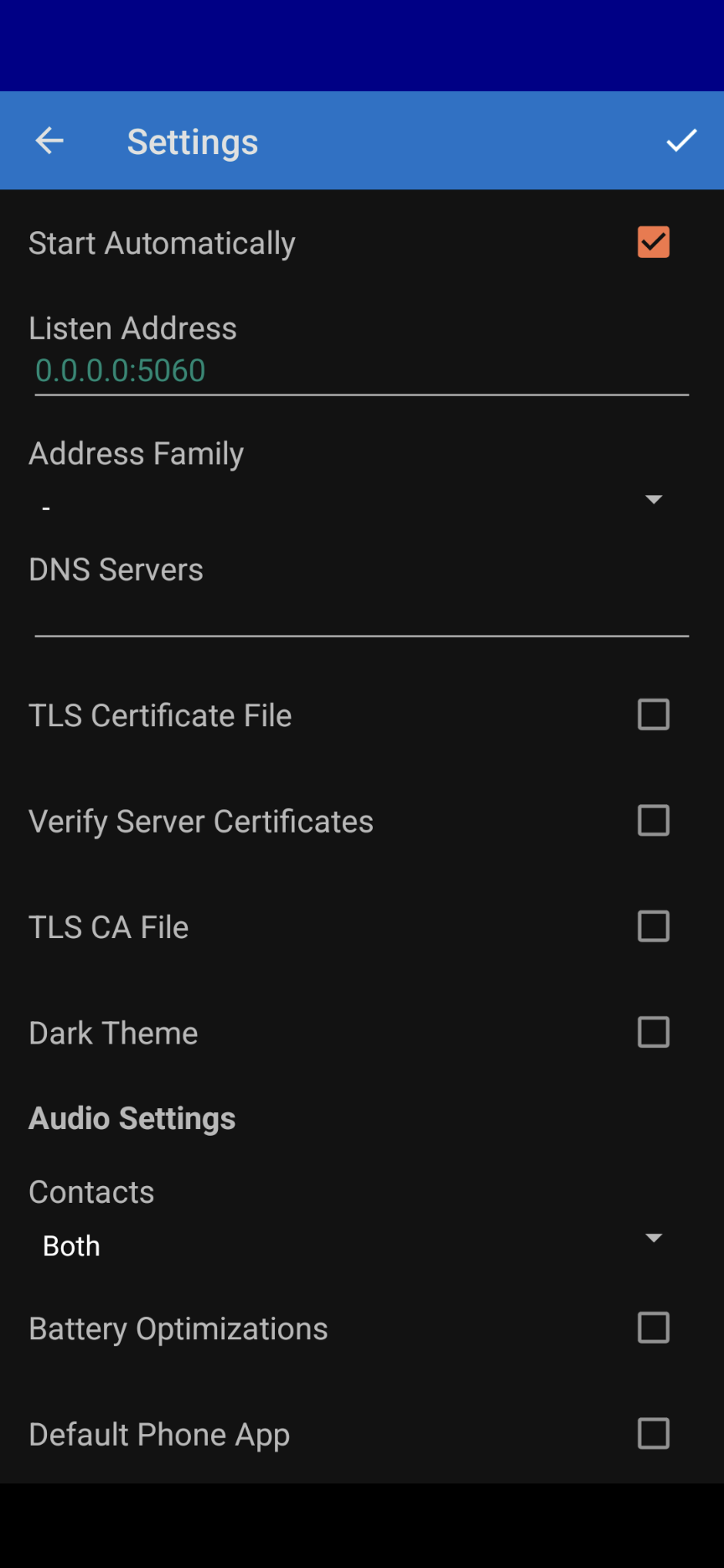
Task: Tick the TLS CA File checkbox
Action: tap(654, 926)
